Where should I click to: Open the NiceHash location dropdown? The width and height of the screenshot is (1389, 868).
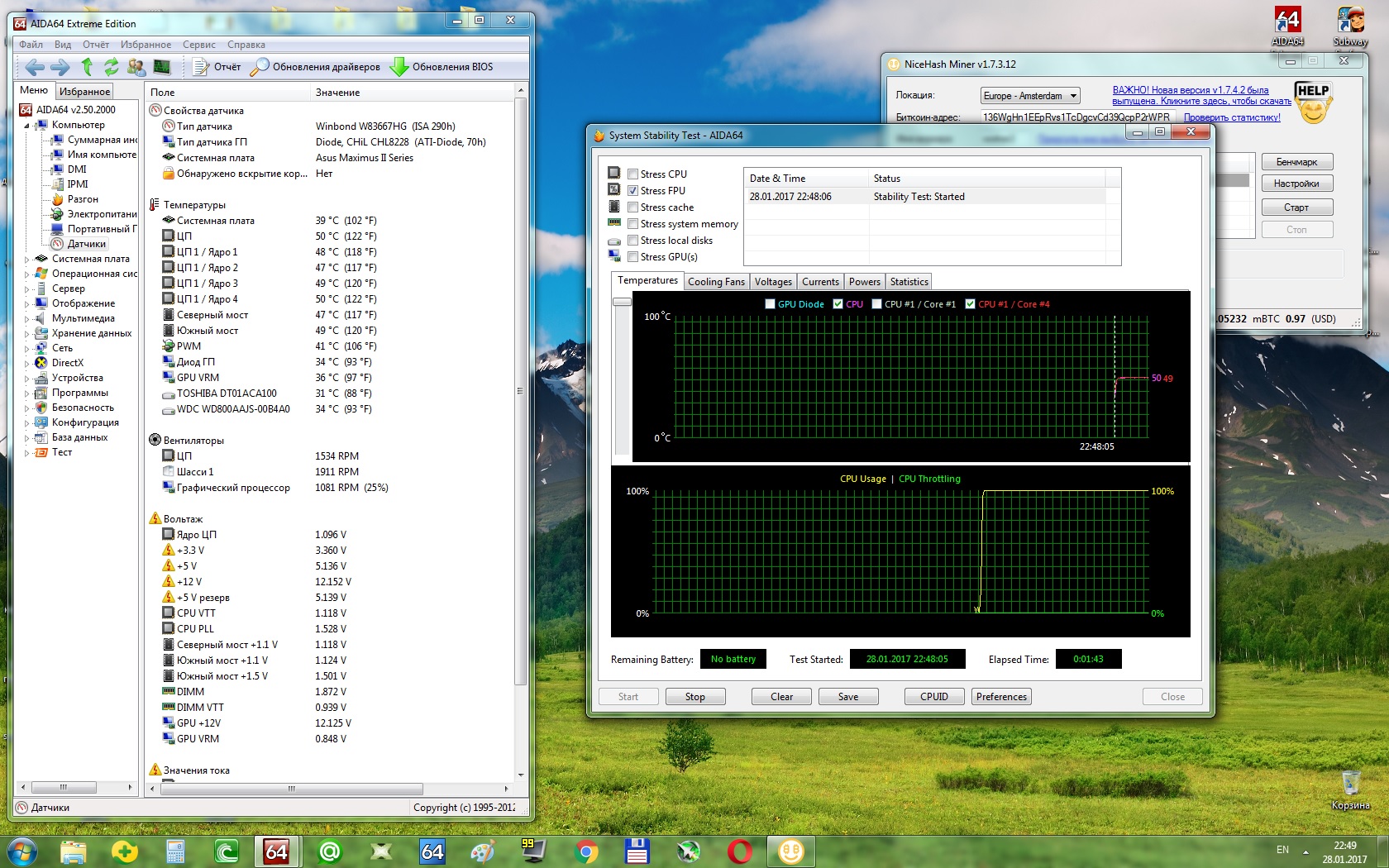pyautogui.click(x=1030, y=96)
